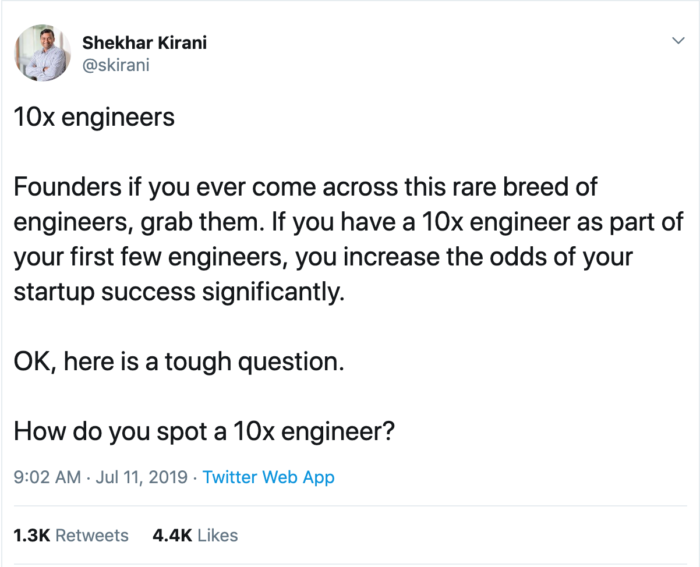Open the @skirani handle link
This screenshot has width=700, height=567.
click(116, 65)
